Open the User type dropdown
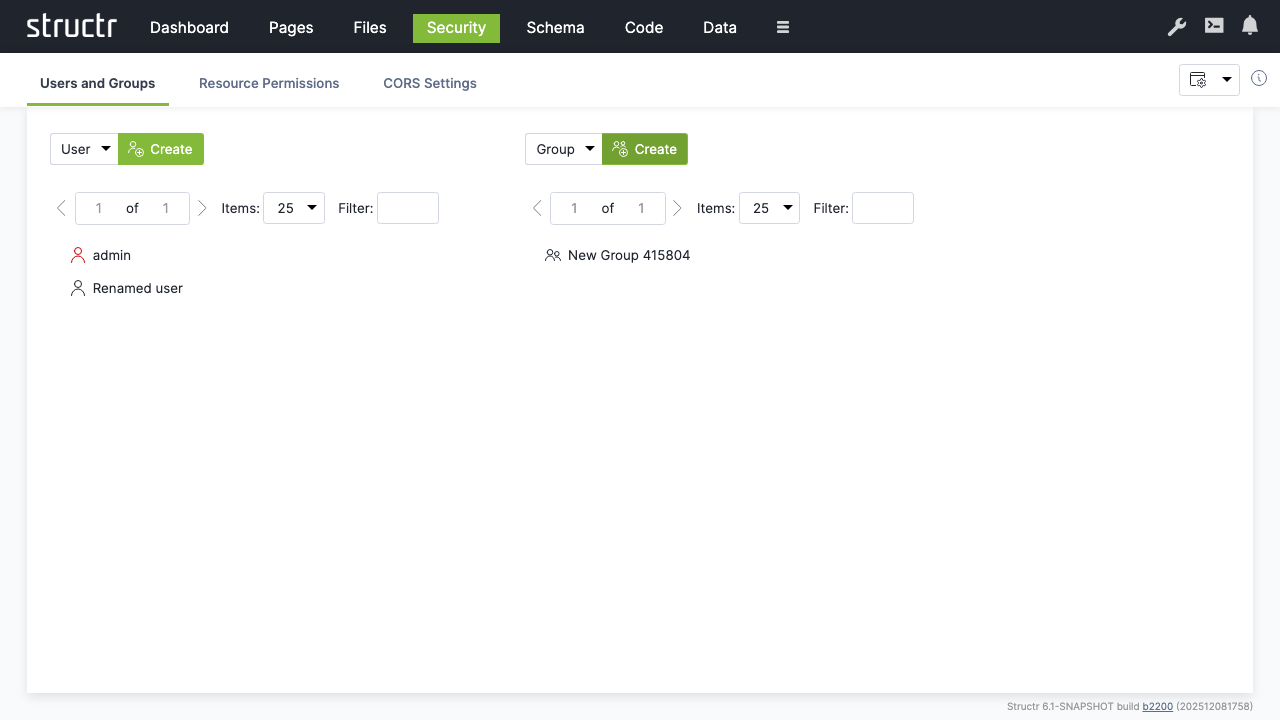1280x720 pixels. pyautogui.click(x=84, y=148)
